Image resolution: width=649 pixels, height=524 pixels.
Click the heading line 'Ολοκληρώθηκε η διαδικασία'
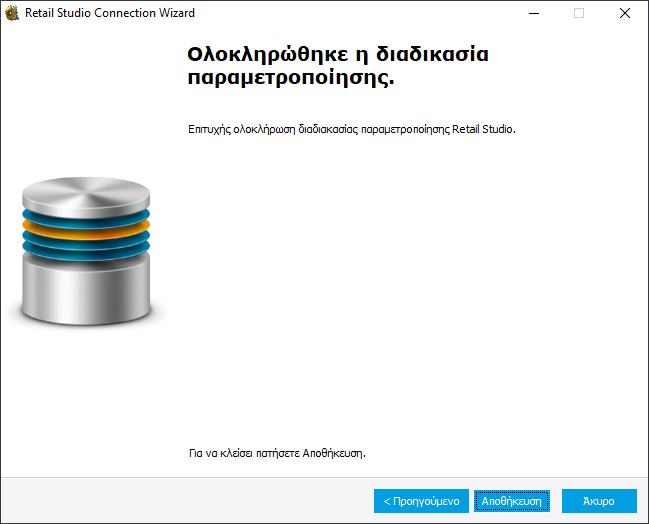point(337,53)
